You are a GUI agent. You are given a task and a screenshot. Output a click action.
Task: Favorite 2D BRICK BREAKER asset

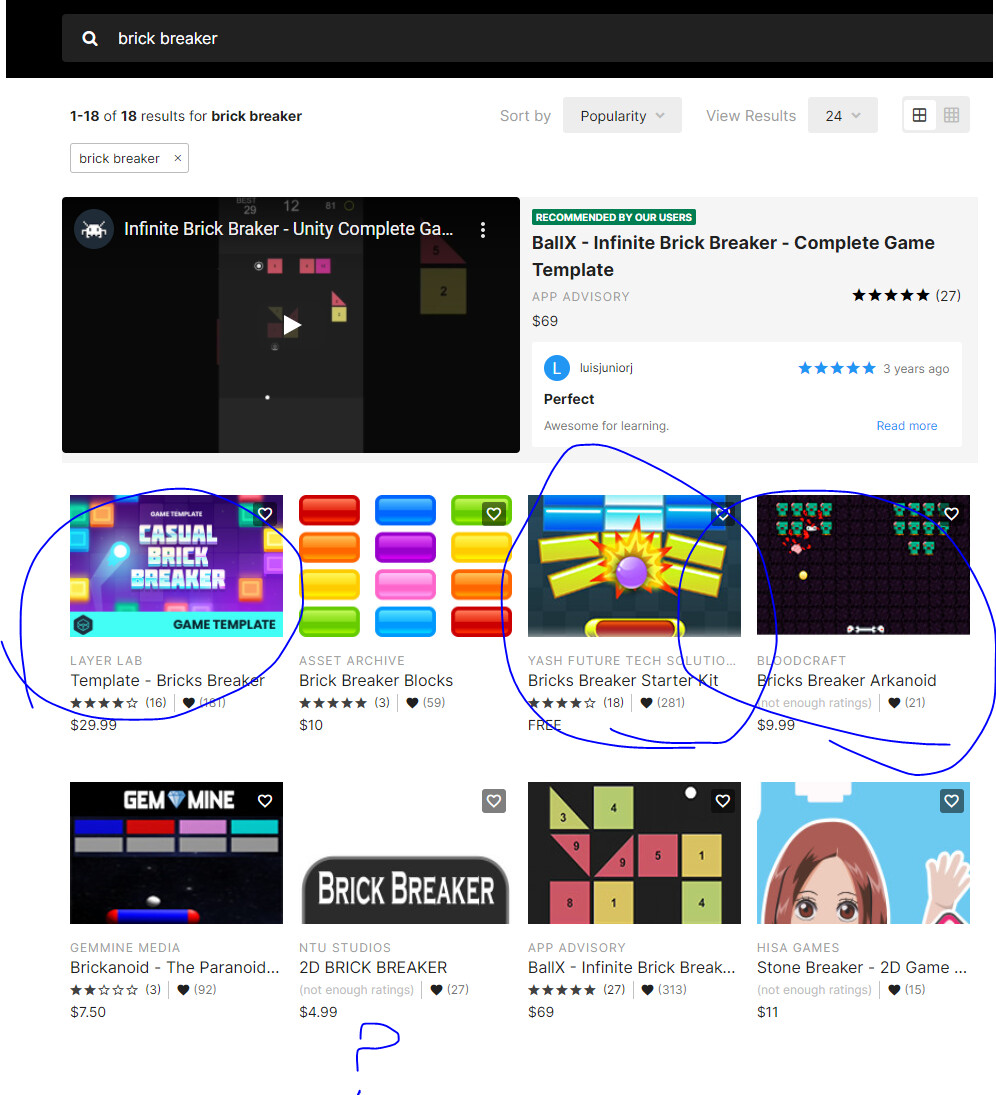click(x=494, y=801)
